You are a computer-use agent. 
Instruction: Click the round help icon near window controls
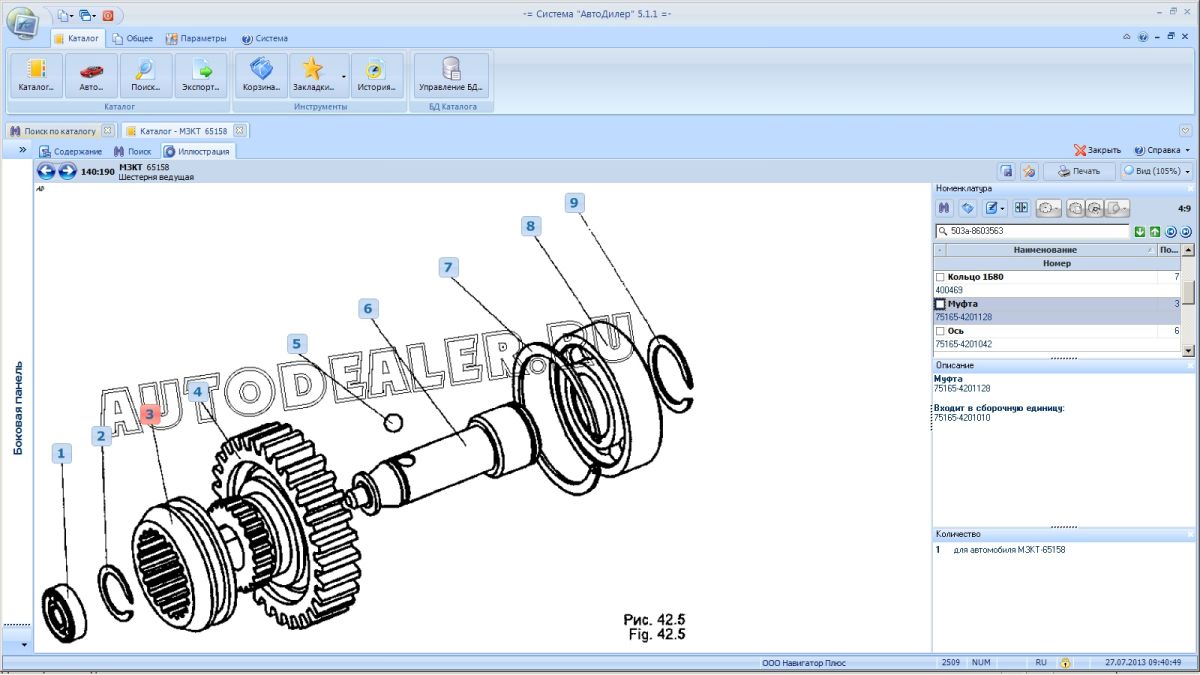pyautogui.click(x=1142, y=38)
